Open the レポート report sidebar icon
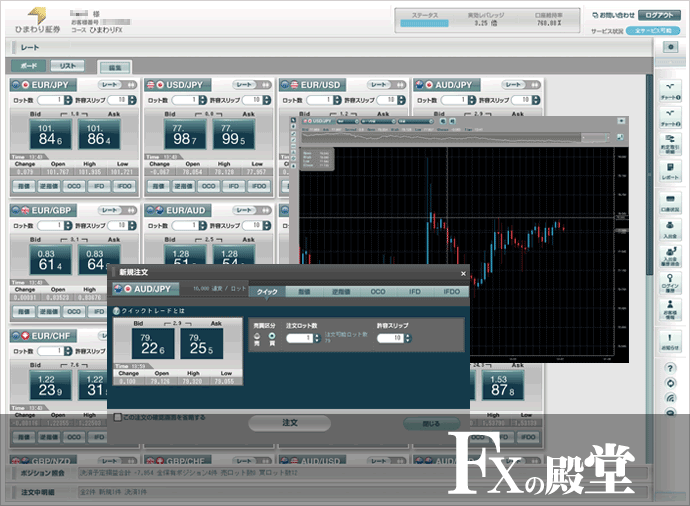 (670, 171)
